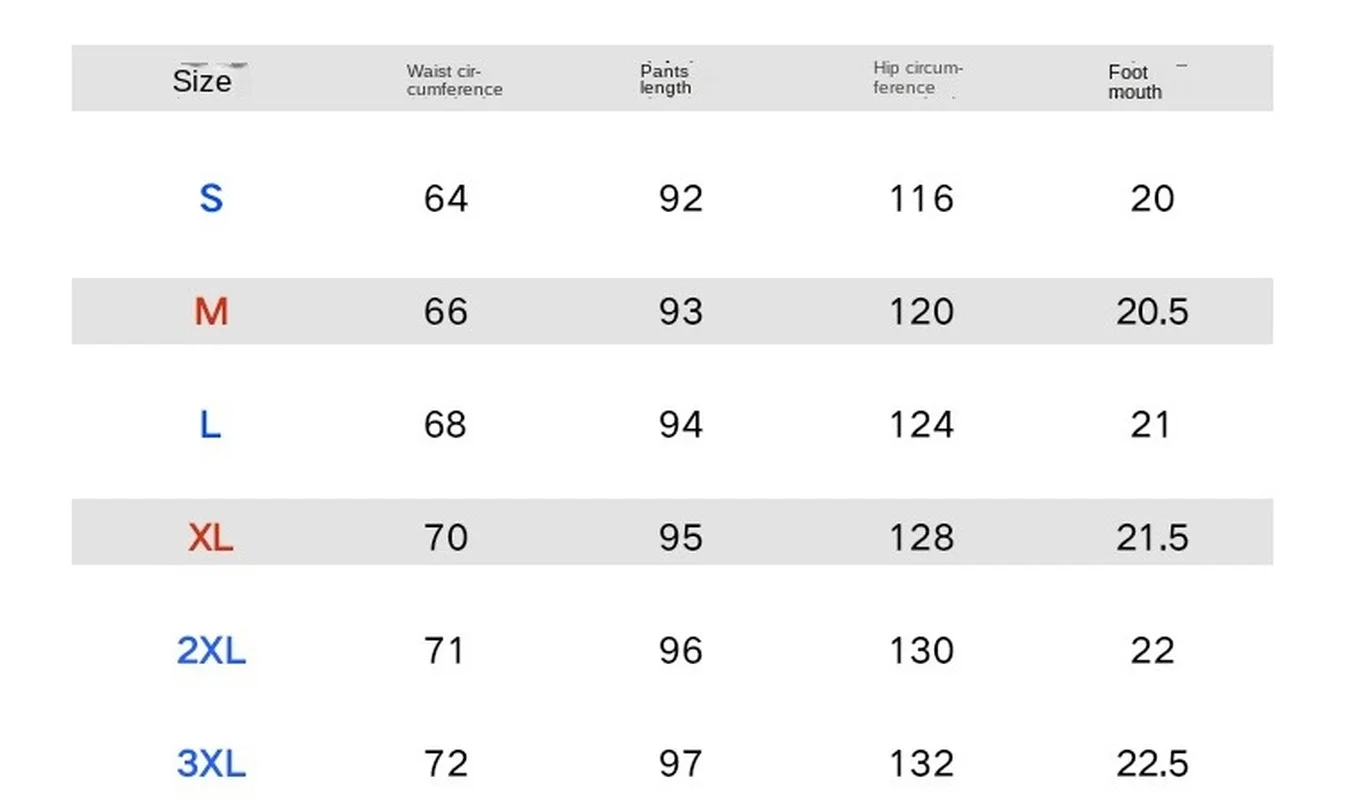Image resolution: width=1345 pixels, height=800 pixels.
Task: Click the Size column header
Action: [202, 80]
